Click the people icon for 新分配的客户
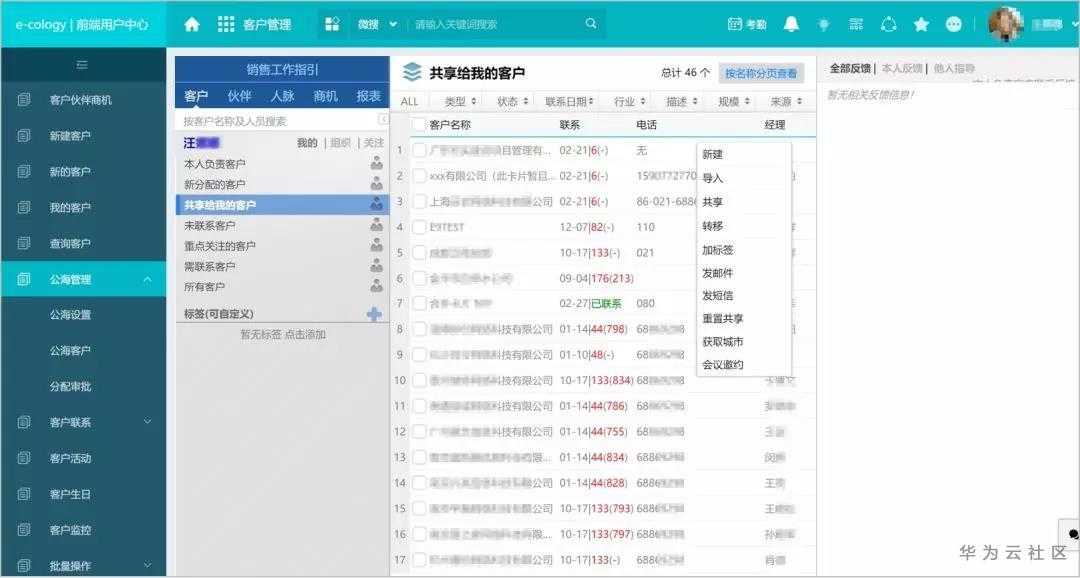 tap(376, 184)
